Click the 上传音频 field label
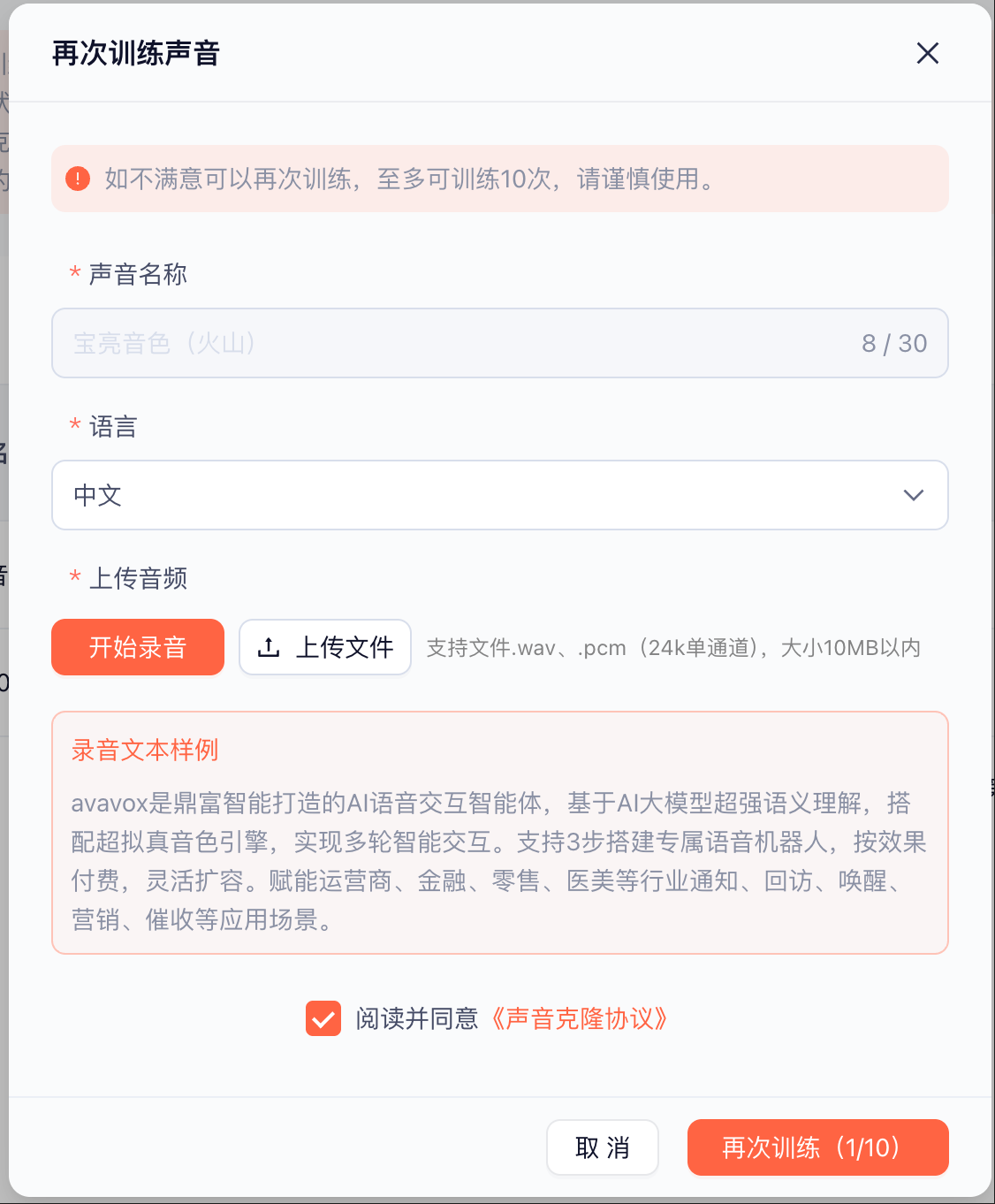This screenshot has width=995, height=1204. click(138, 578)
